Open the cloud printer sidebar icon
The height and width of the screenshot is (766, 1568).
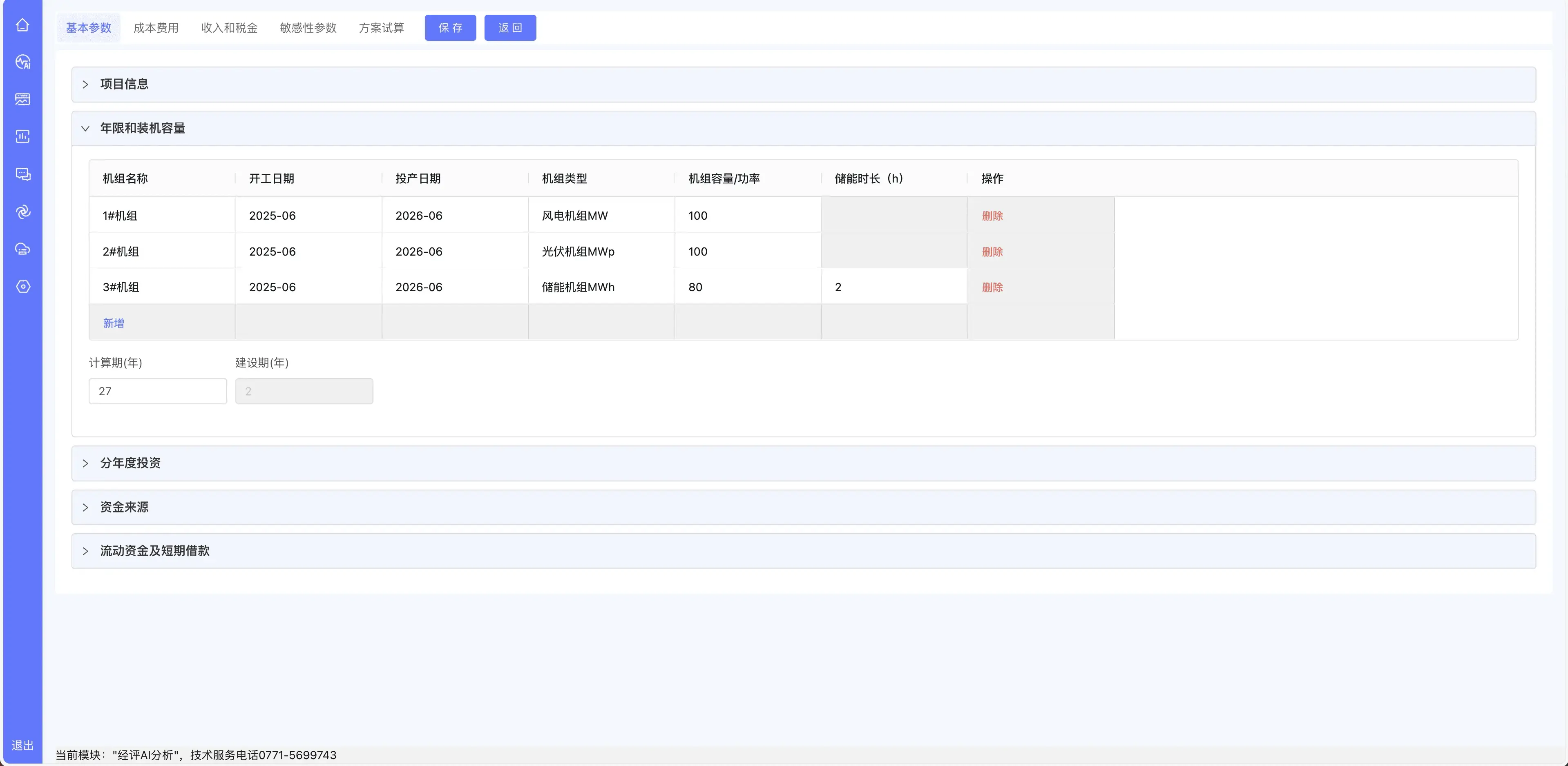(x=22, y=249)
